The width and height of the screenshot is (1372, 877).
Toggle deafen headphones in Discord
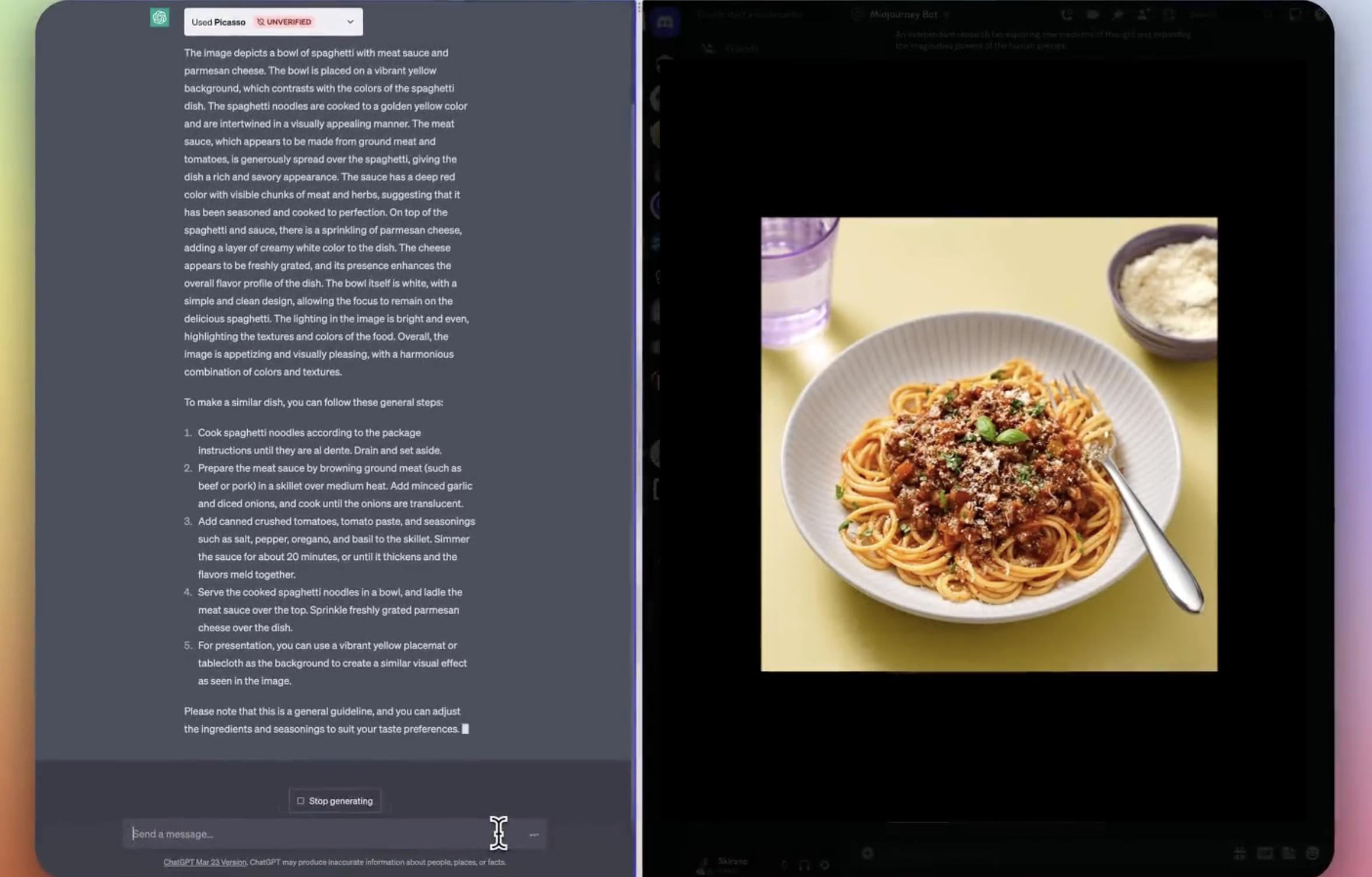[804, 865]
